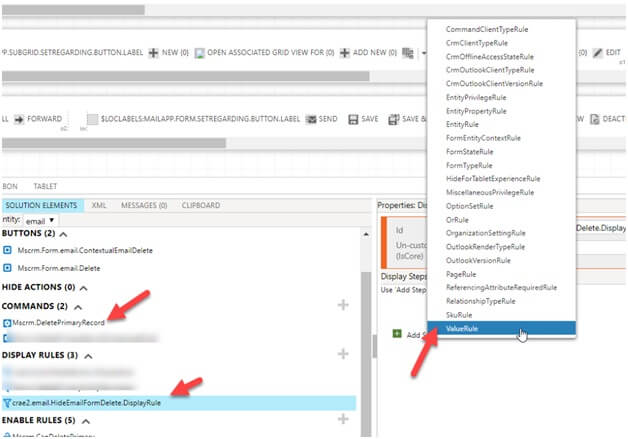Viewport: 628px width, 439px height.
Task: Click the green Add Step plus icon
Action: coord(397,333)
